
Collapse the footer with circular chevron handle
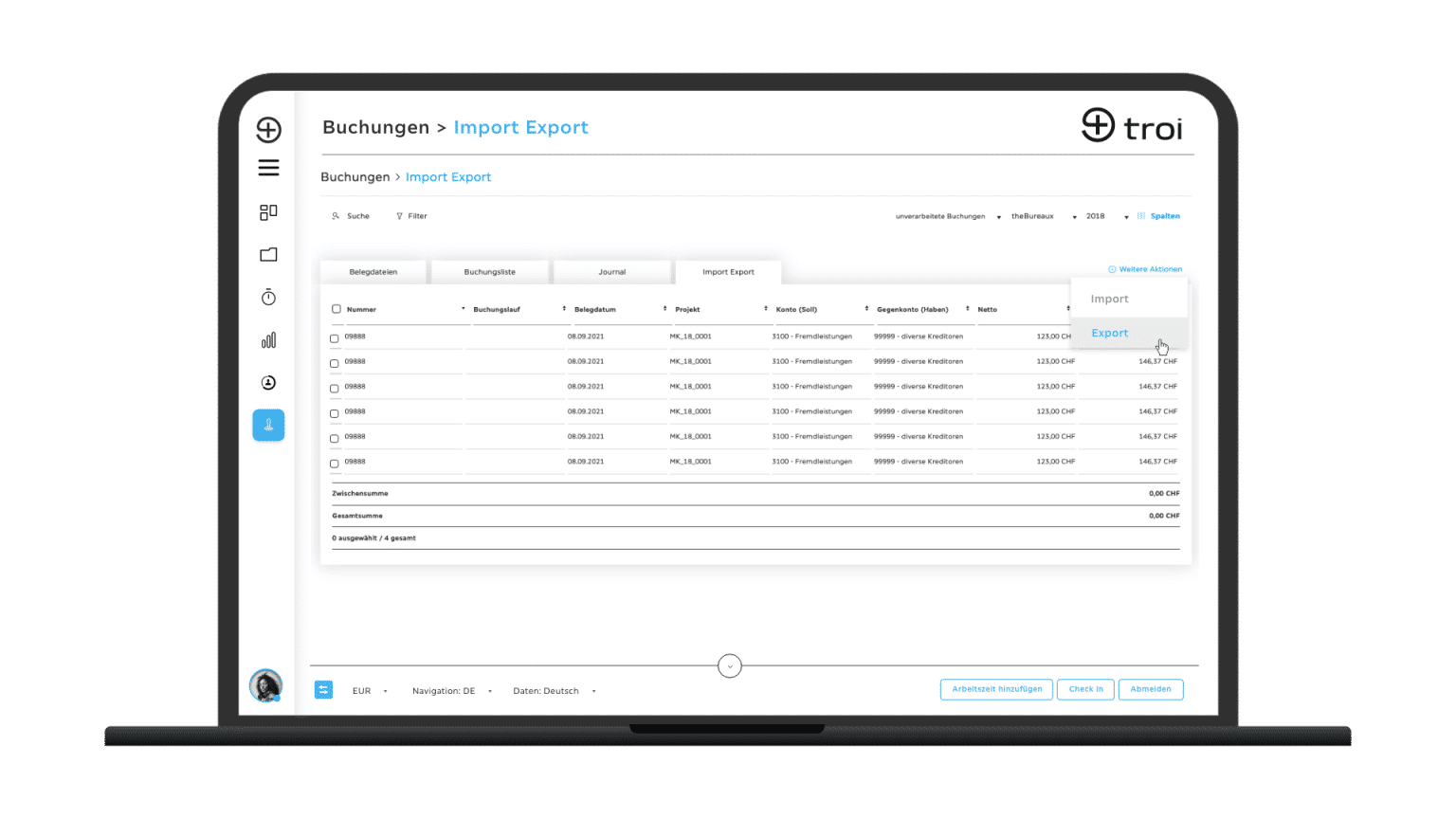coord(729,666)
